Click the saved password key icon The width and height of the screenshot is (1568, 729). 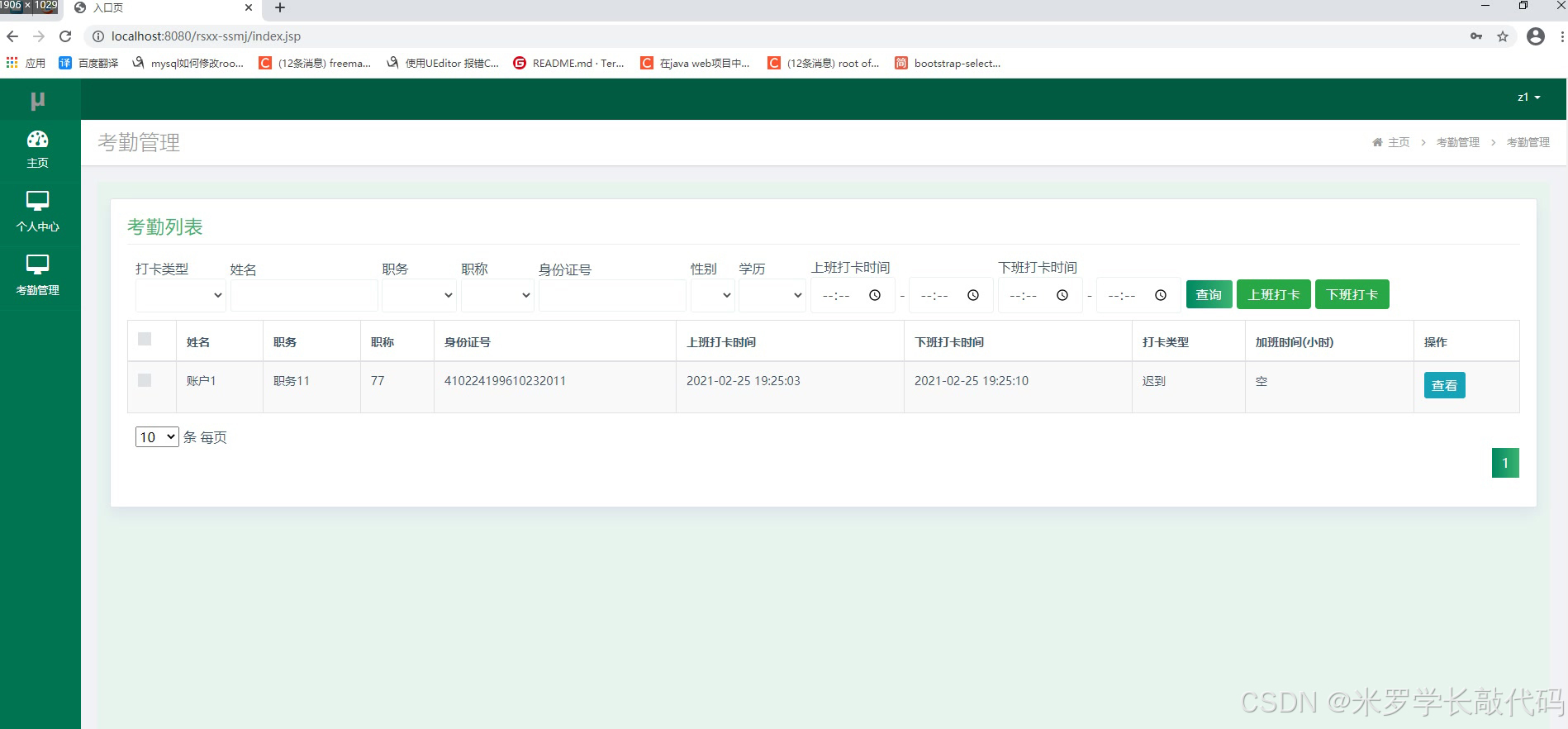[x=1476, y=36]
